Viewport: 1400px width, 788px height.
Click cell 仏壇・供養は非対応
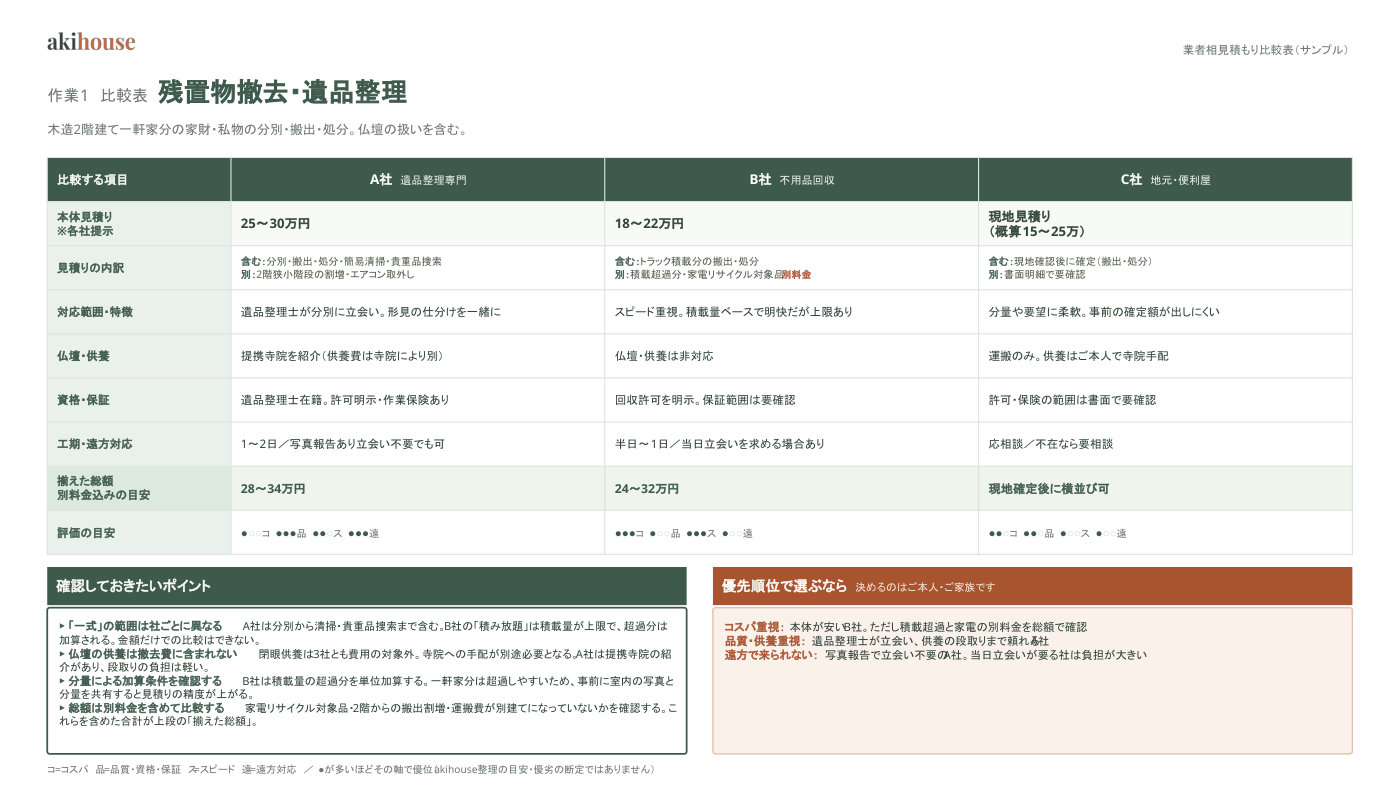(792, 356)
